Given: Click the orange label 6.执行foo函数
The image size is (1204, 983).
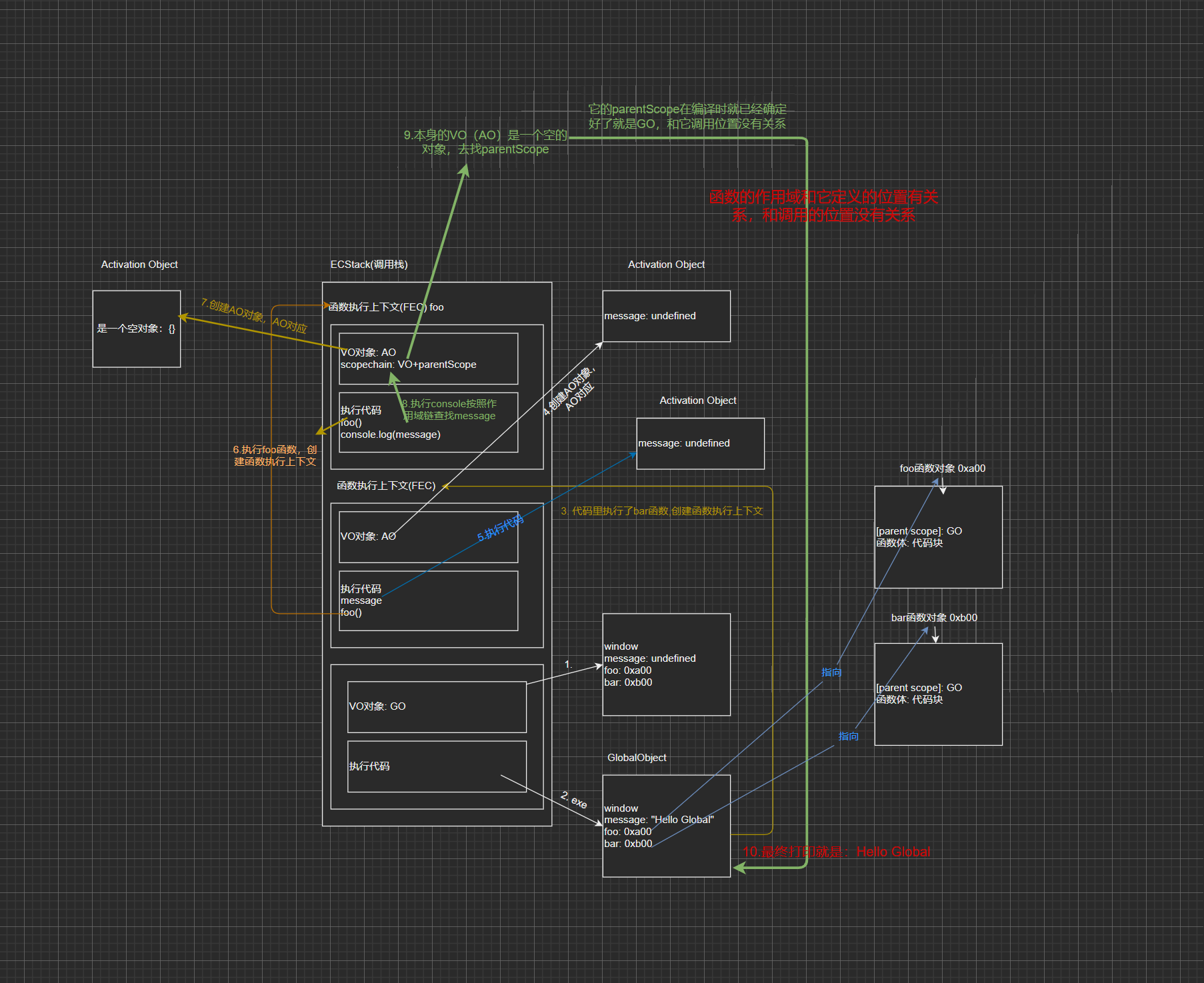Looking at the screenshot, I should point(275,456).
